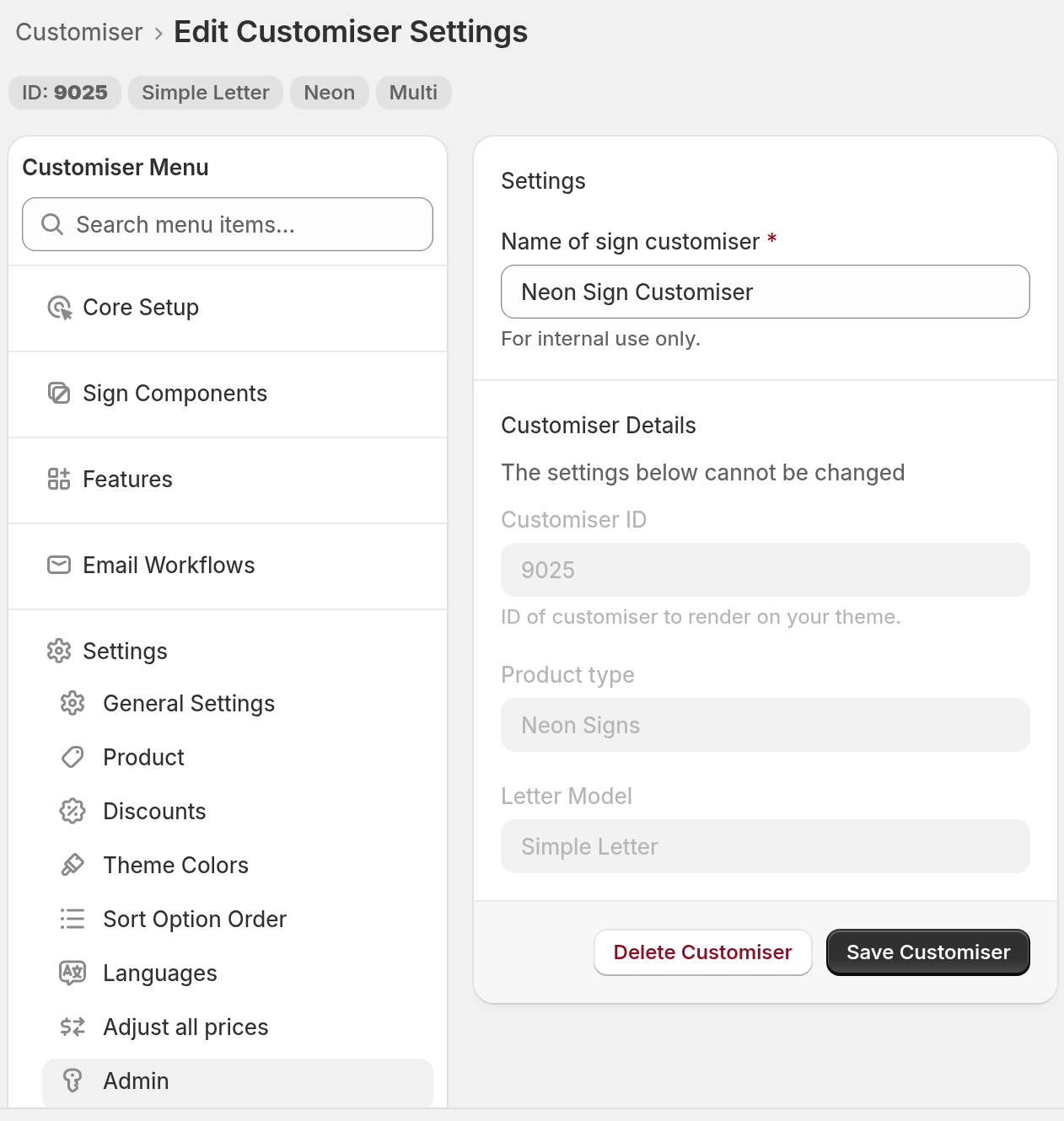Select the Admin menu item
Screen dimensions: 1064x1121
[x=238, y=1081]
